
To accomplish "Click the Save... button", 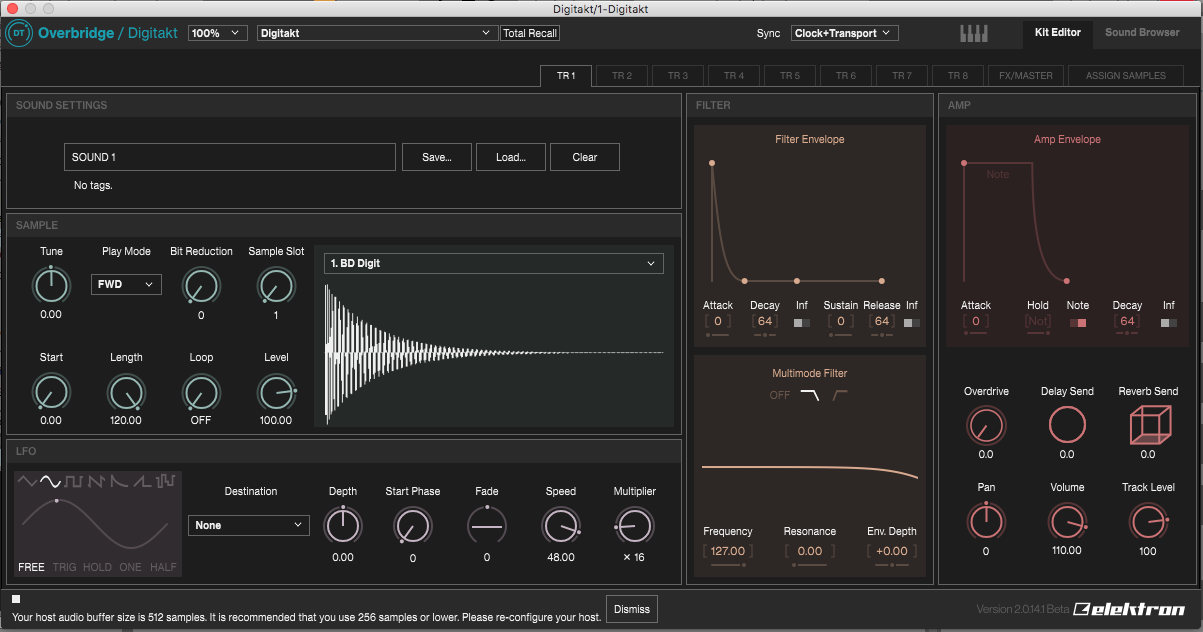I will tap(437, 157).
